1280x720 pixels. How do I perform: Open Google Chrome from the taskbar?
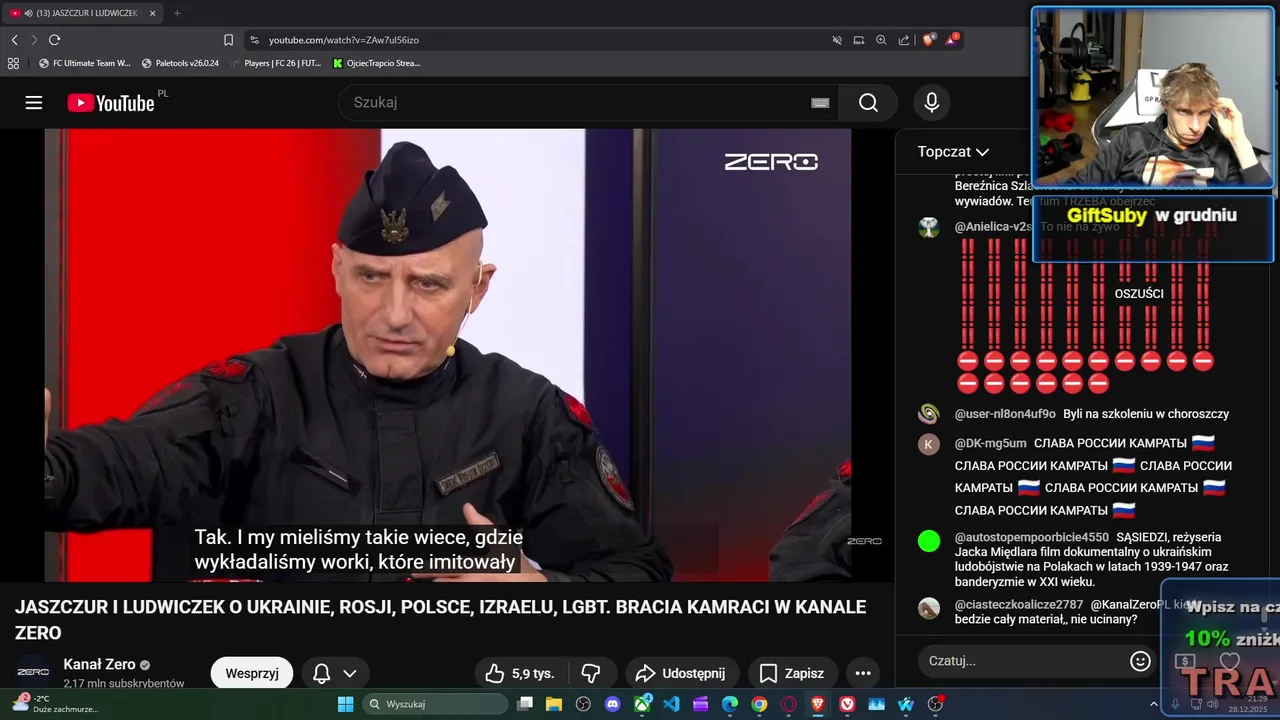click(759, 704)
